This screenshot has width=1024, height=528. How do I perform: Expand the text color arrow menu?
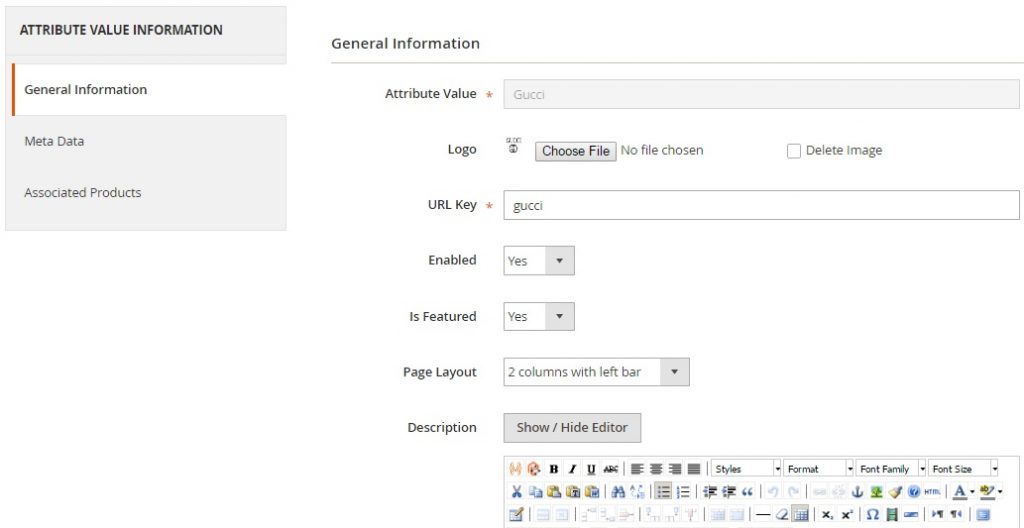(972, 491)
